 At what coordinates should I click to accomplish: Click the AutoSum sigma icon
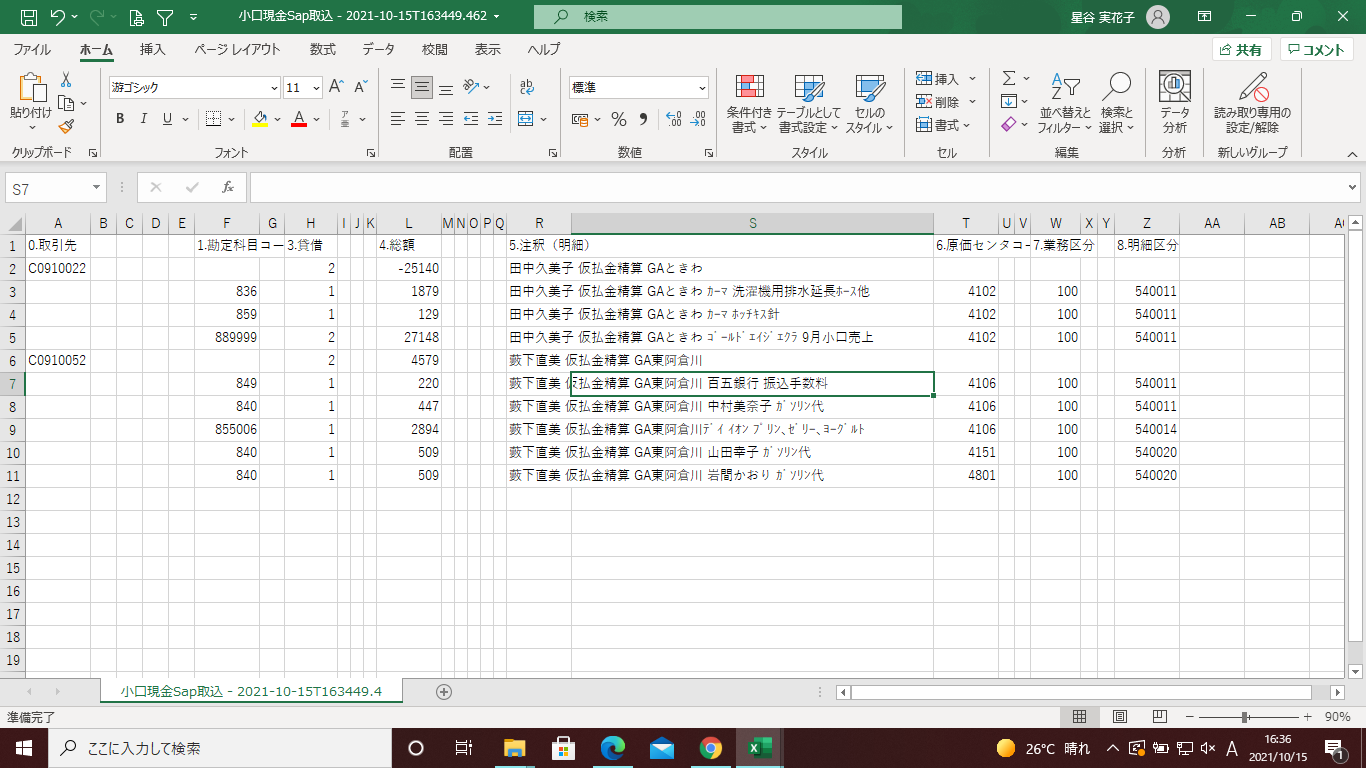click(x=1009, y=78)
